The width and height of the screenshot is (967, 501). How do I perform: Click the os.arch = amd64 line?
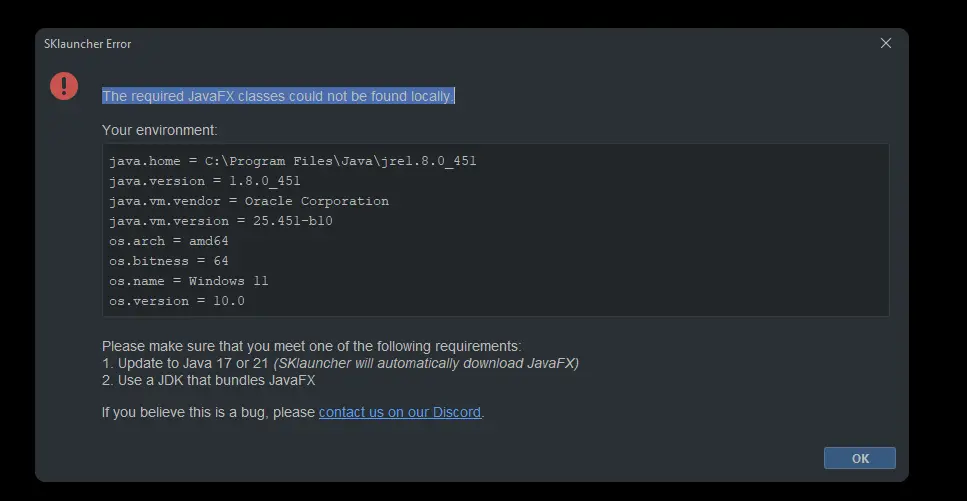click(x=169, y=241)
